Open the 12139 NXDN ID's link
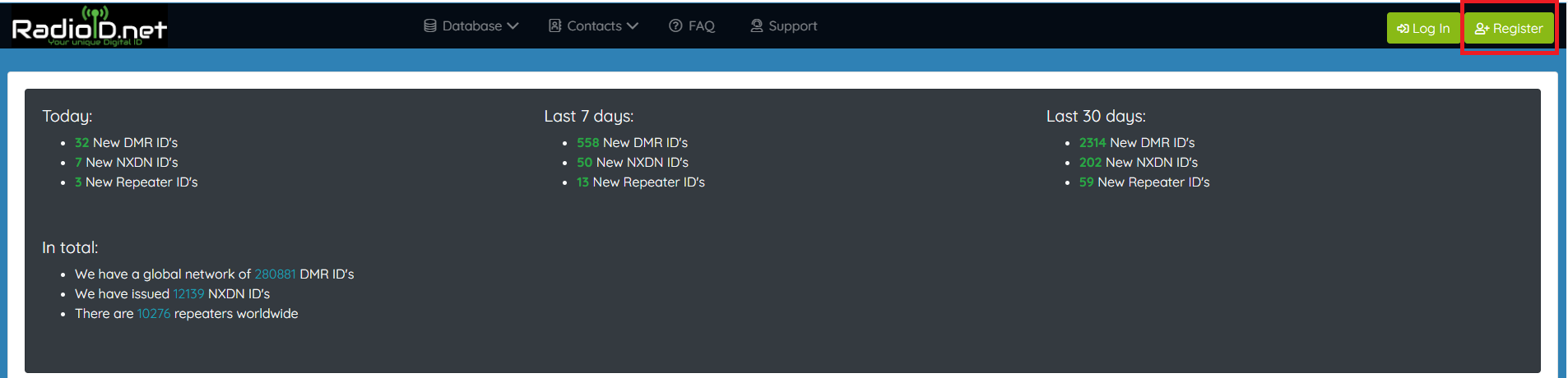Image resolution: width=1568 pixels, height=378 pixels. point(188,293)
